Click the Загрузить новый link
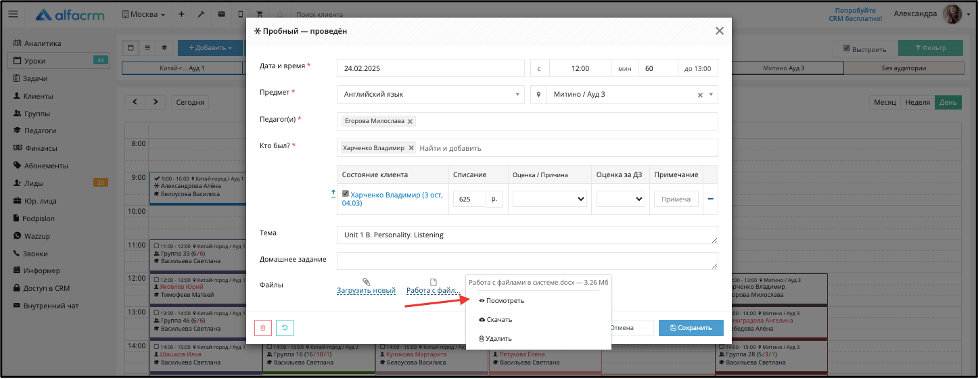 tap(367, 291)
